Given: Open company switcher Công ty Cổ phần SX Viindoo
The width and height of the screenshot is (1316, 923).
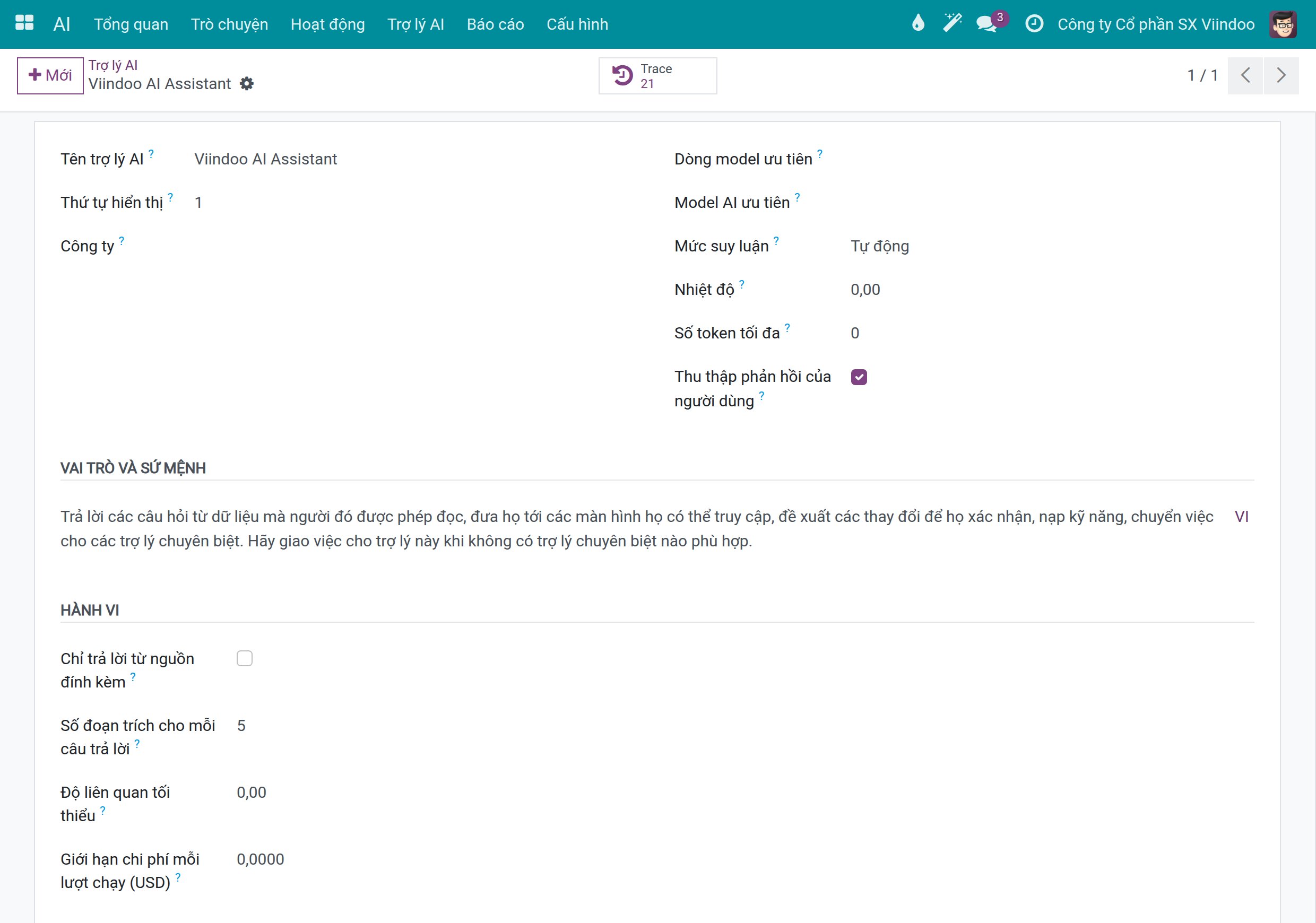Looking at the screenshot, I should click(1156, 24).
